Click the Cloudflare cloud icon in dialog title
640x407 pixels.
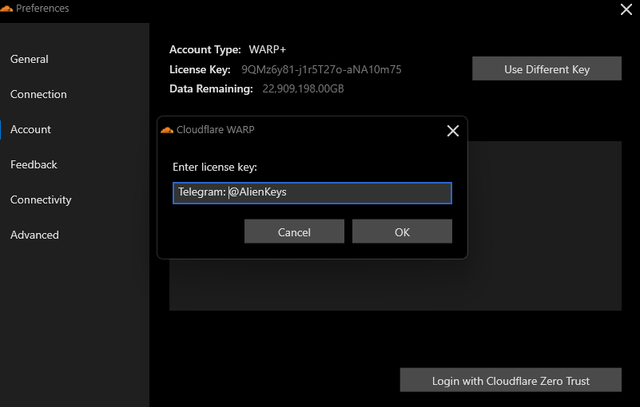[x=167, y=130]
